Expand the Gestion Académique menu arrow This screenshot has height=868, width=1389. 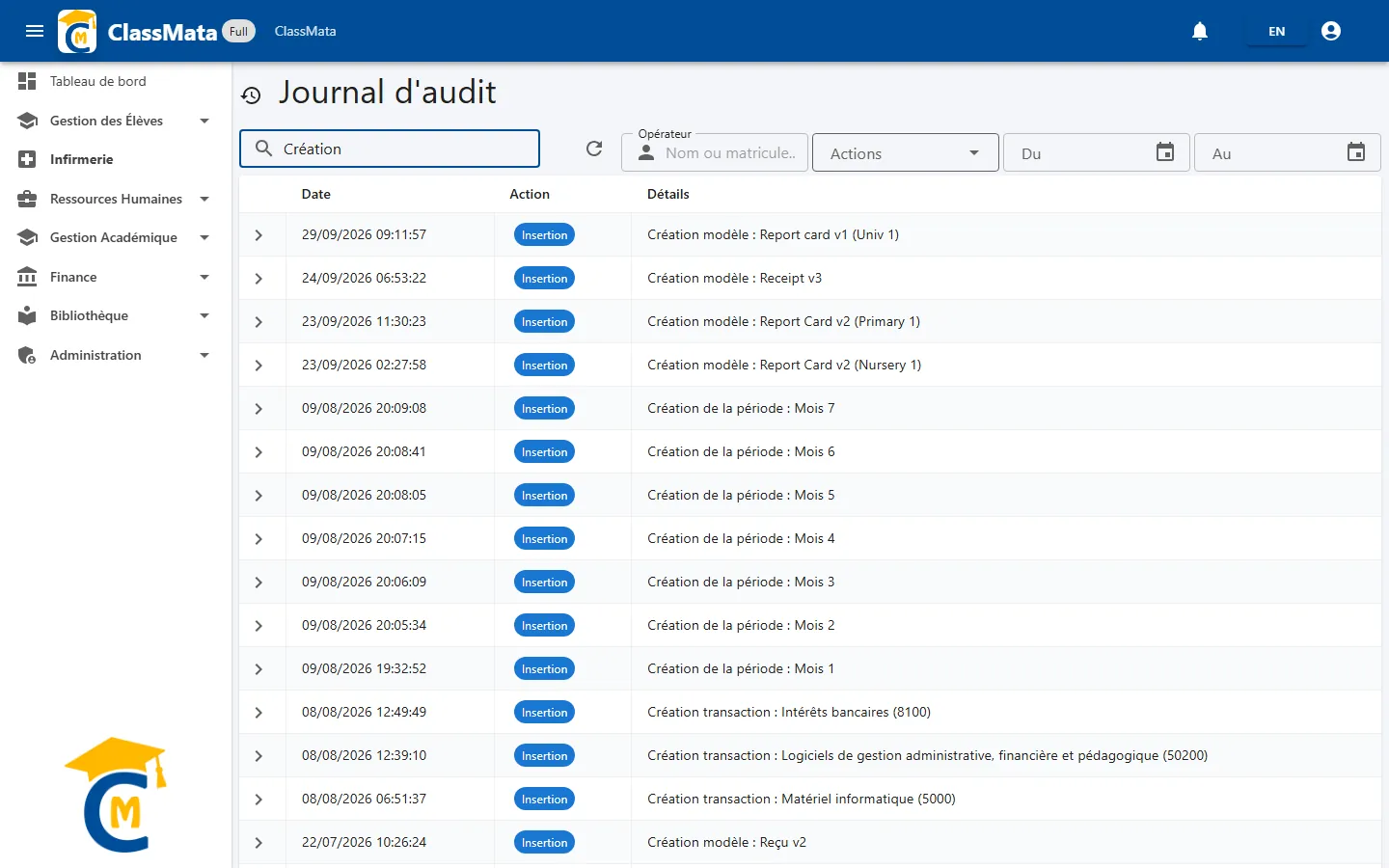[204, 237]
